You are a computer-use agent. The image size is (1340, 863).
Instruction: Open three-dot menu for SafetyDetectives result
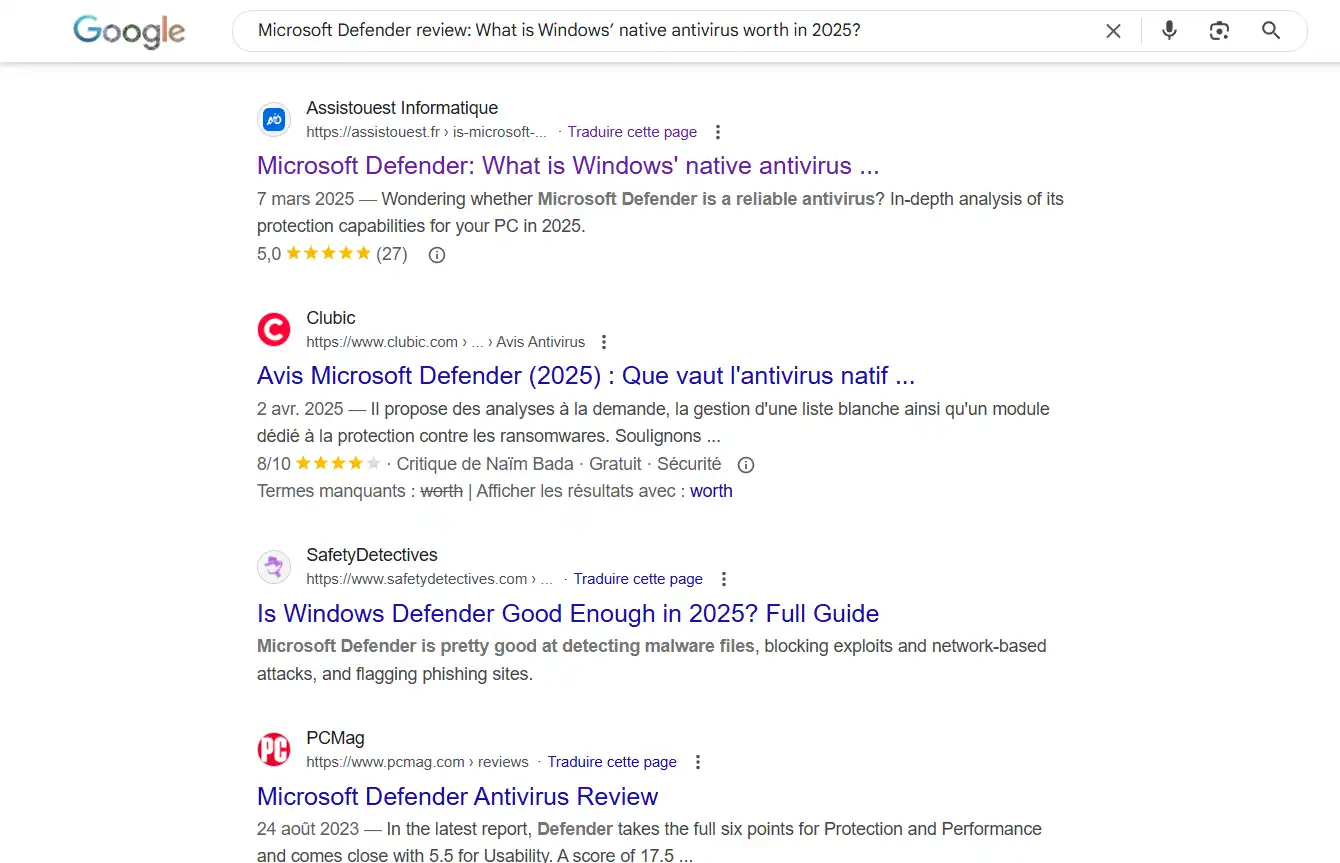tap(724, 579)
